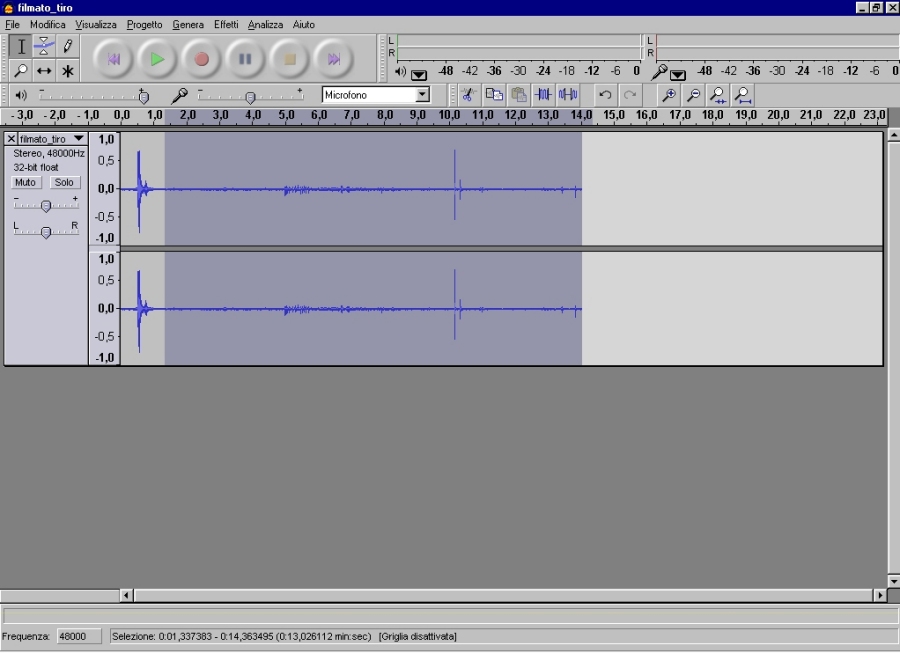This screenshot has height=653, width=900.
Task: Start recording with the Record button
Action: 201,59
